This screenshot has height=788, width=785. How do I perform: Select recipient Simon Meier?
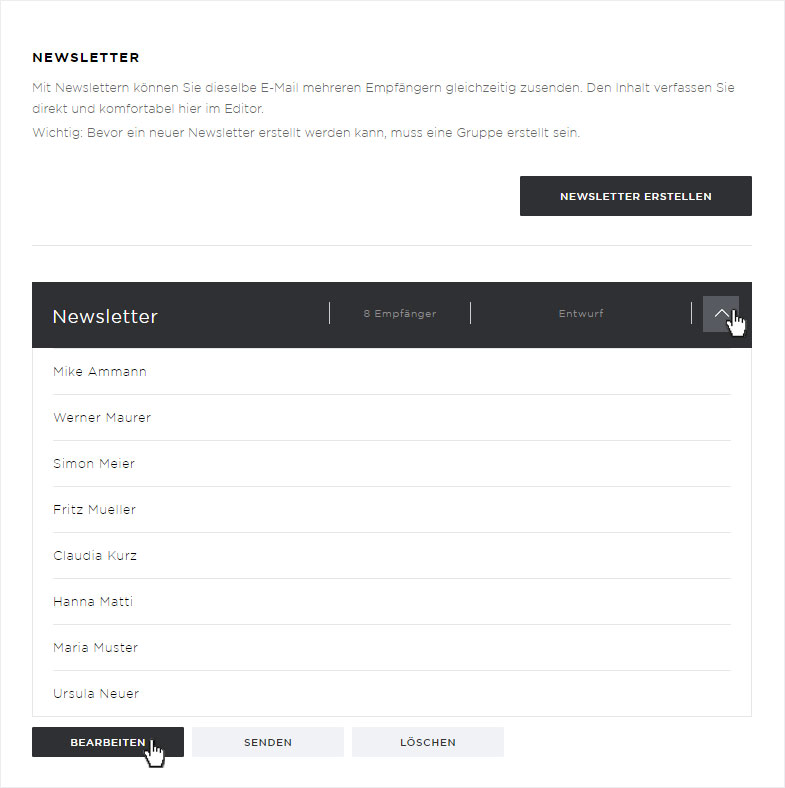(x=392, y=463)
